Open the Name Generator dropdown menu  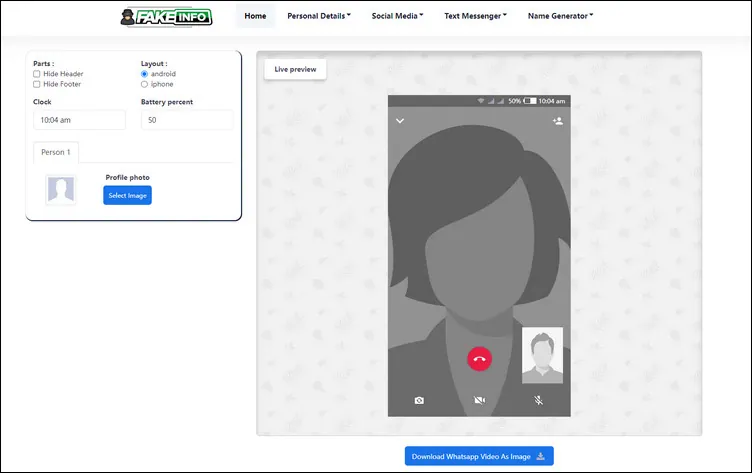[561, 16]
